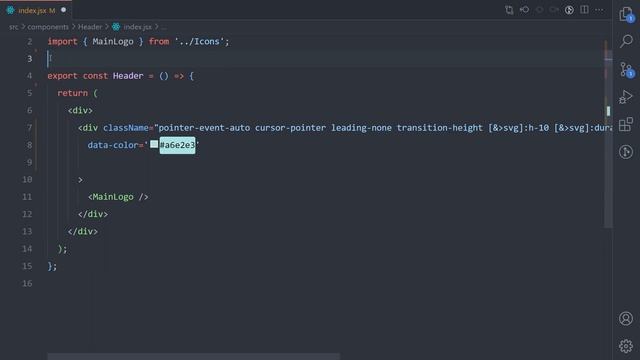
Task: Split the editor to the right
Action: point(584,10)
